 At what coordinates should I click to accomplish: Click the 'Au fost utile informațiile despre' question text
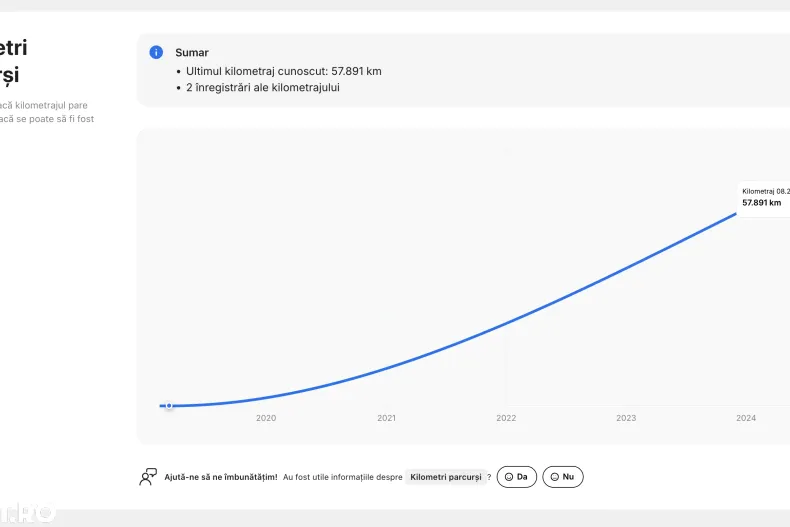tap(342, 477)
